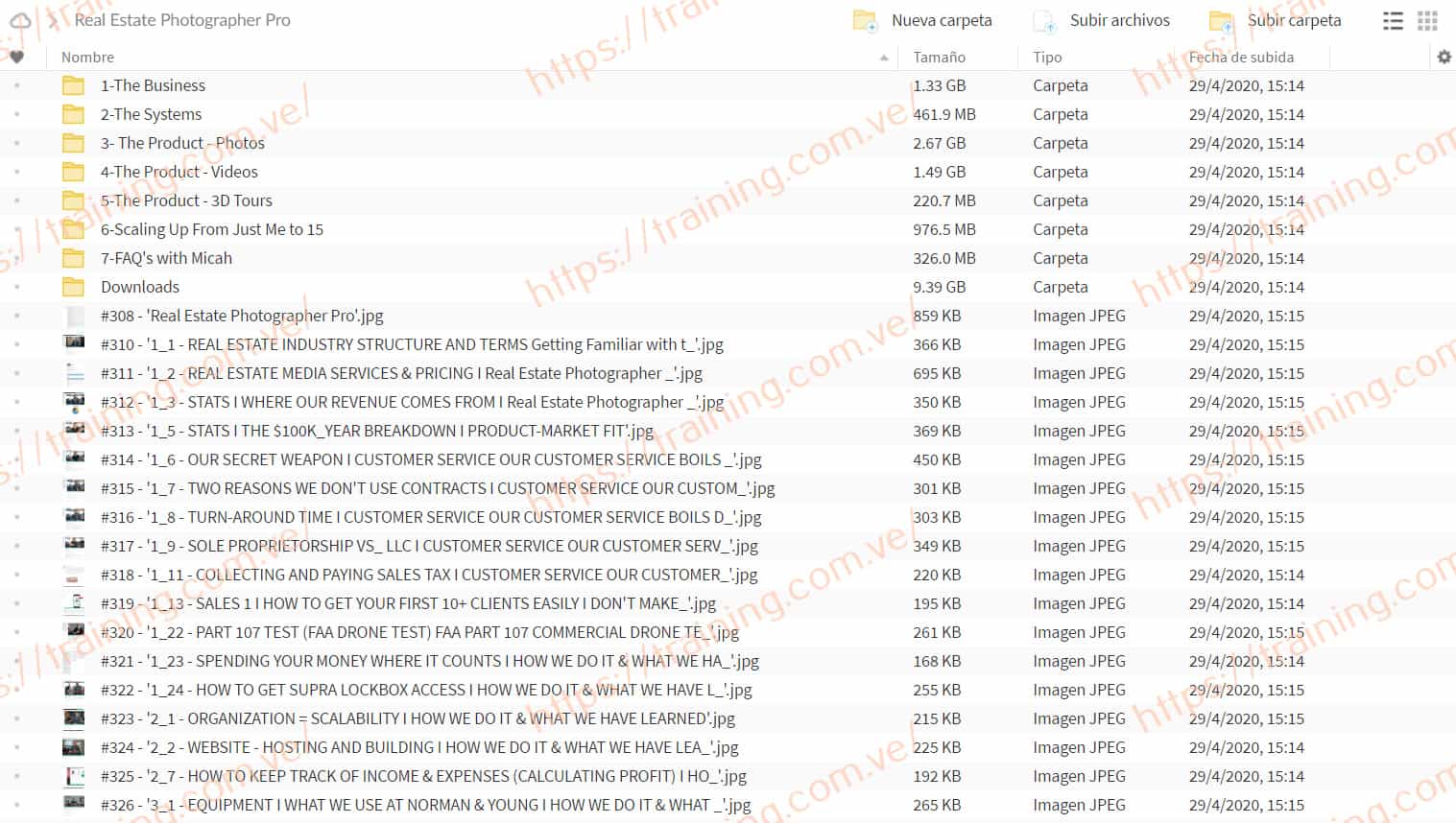Open 5-The Product - 3D Tours name
The width and height of the screenshot is (1456, 823).
(186, 200)
